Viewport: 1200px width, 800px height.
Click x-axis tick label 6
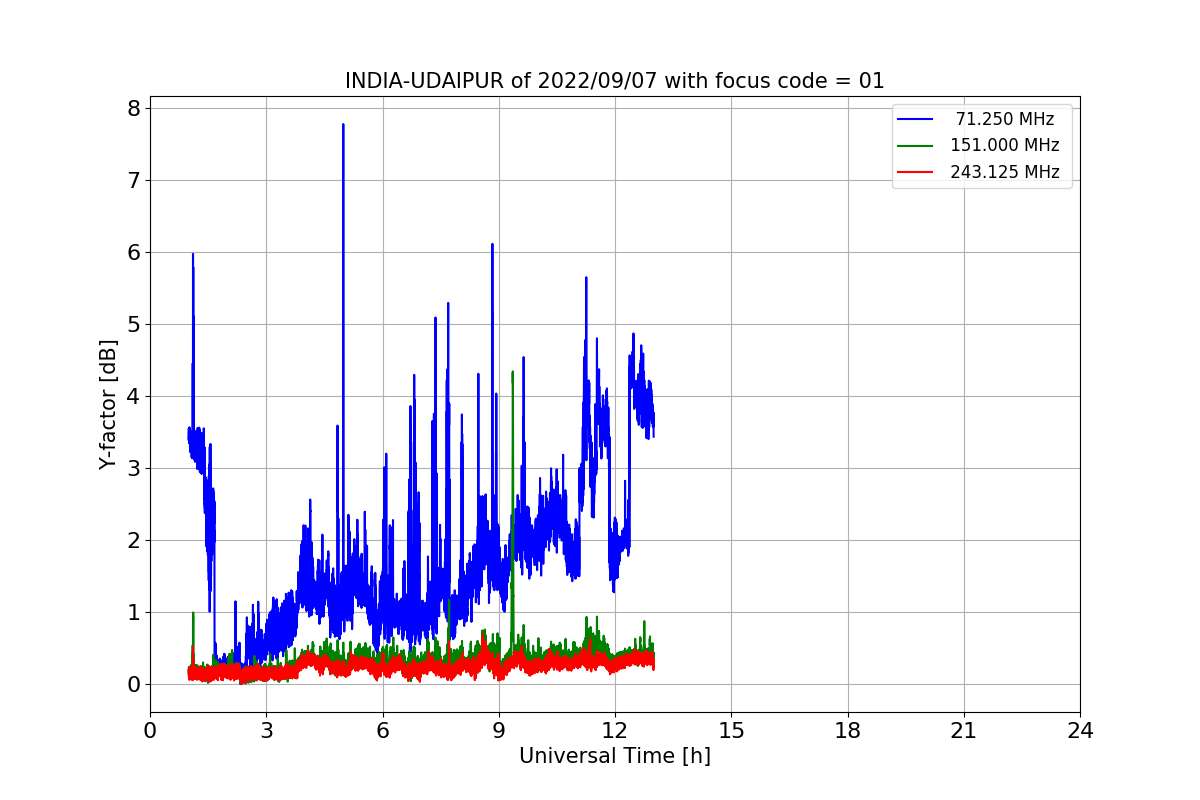(382, 731)
